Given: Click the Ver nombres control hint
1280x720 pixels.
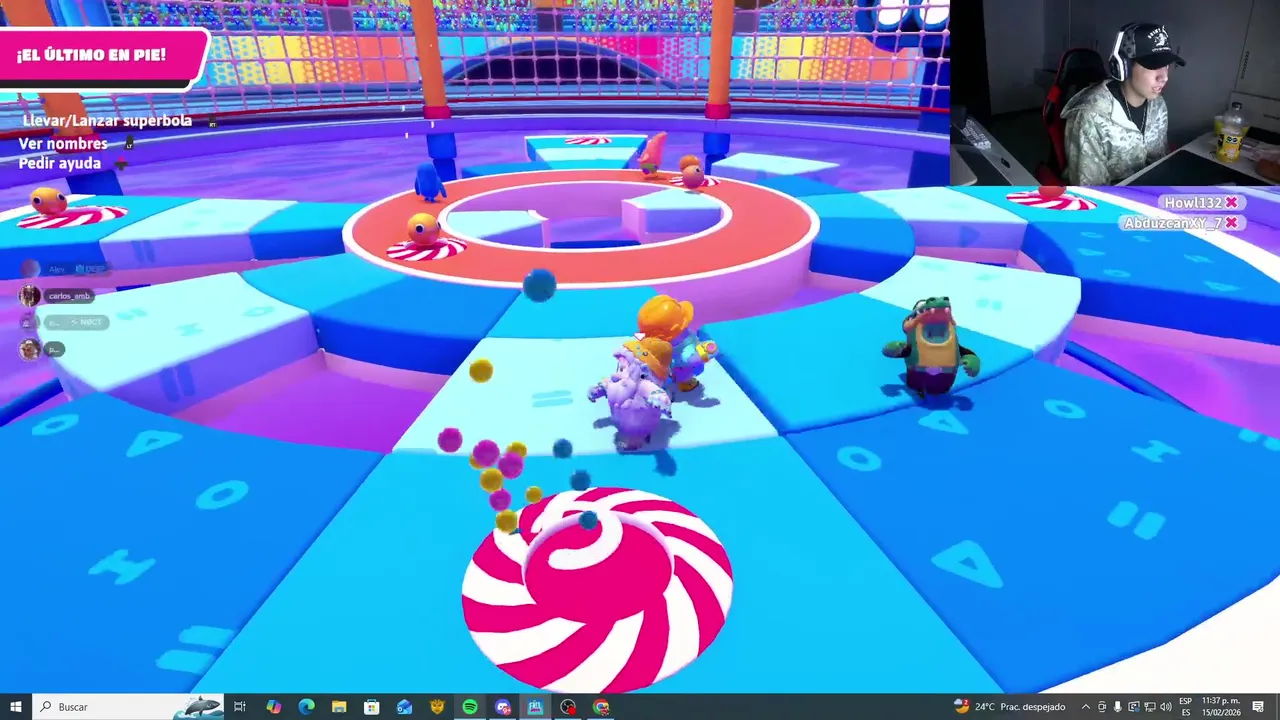Looking at the screenshot, I should [62, 144].
